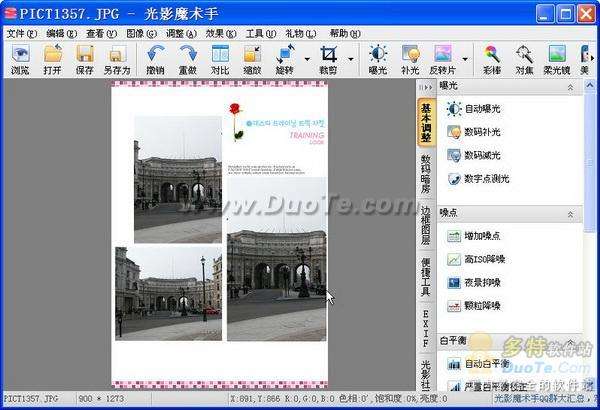Image resolution: width=600 pixels, height=410 pixels.
Task: Switch to 边框图层 side tab
Action: (426, 225)
